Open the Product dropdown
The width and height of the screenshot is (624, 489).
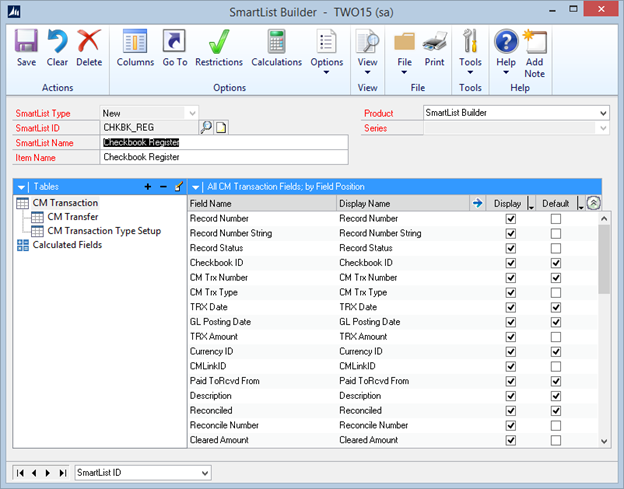coord(603,113)
